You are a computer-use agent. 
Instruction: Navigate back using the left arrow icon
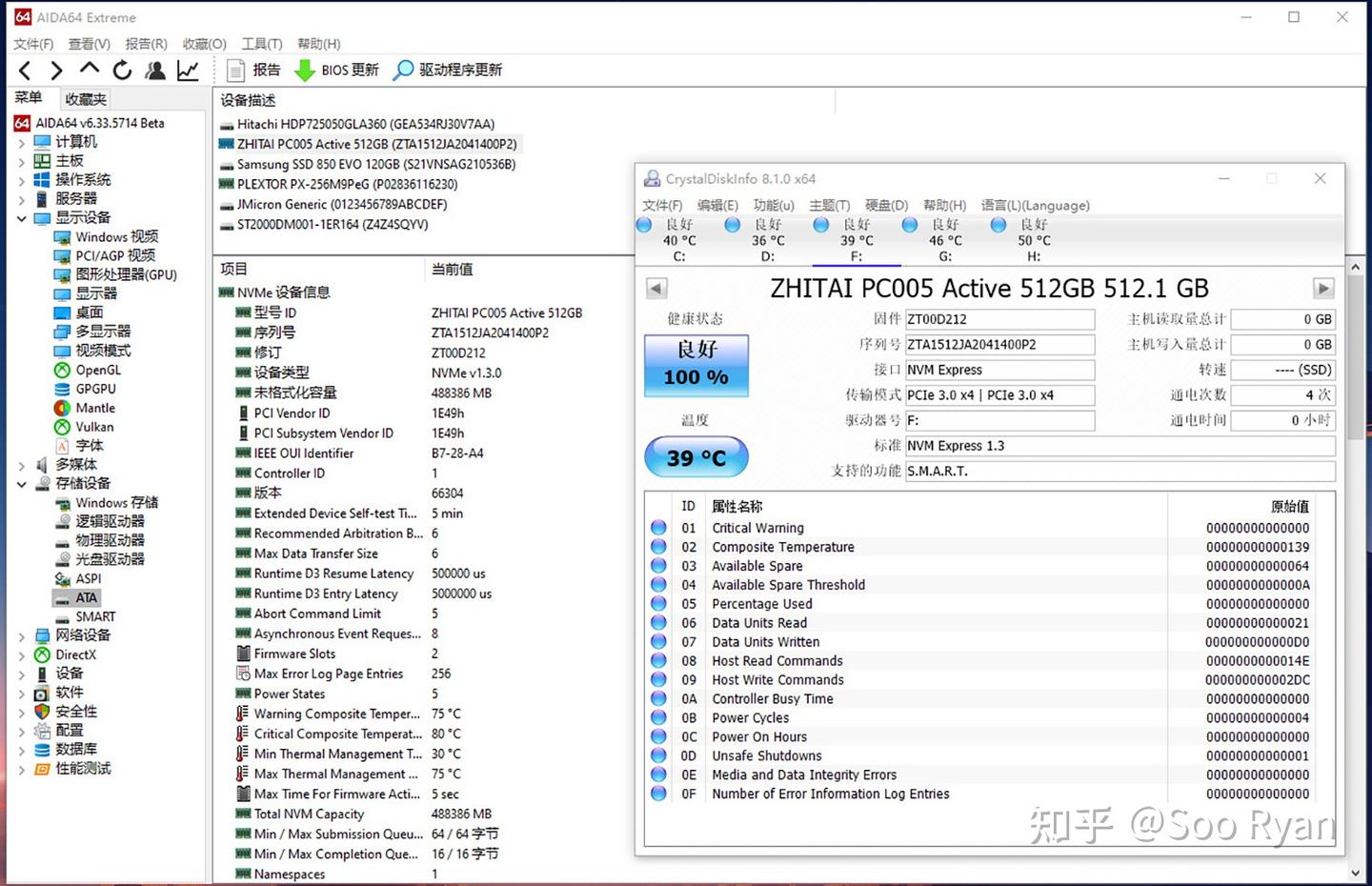tap(25, 70)
